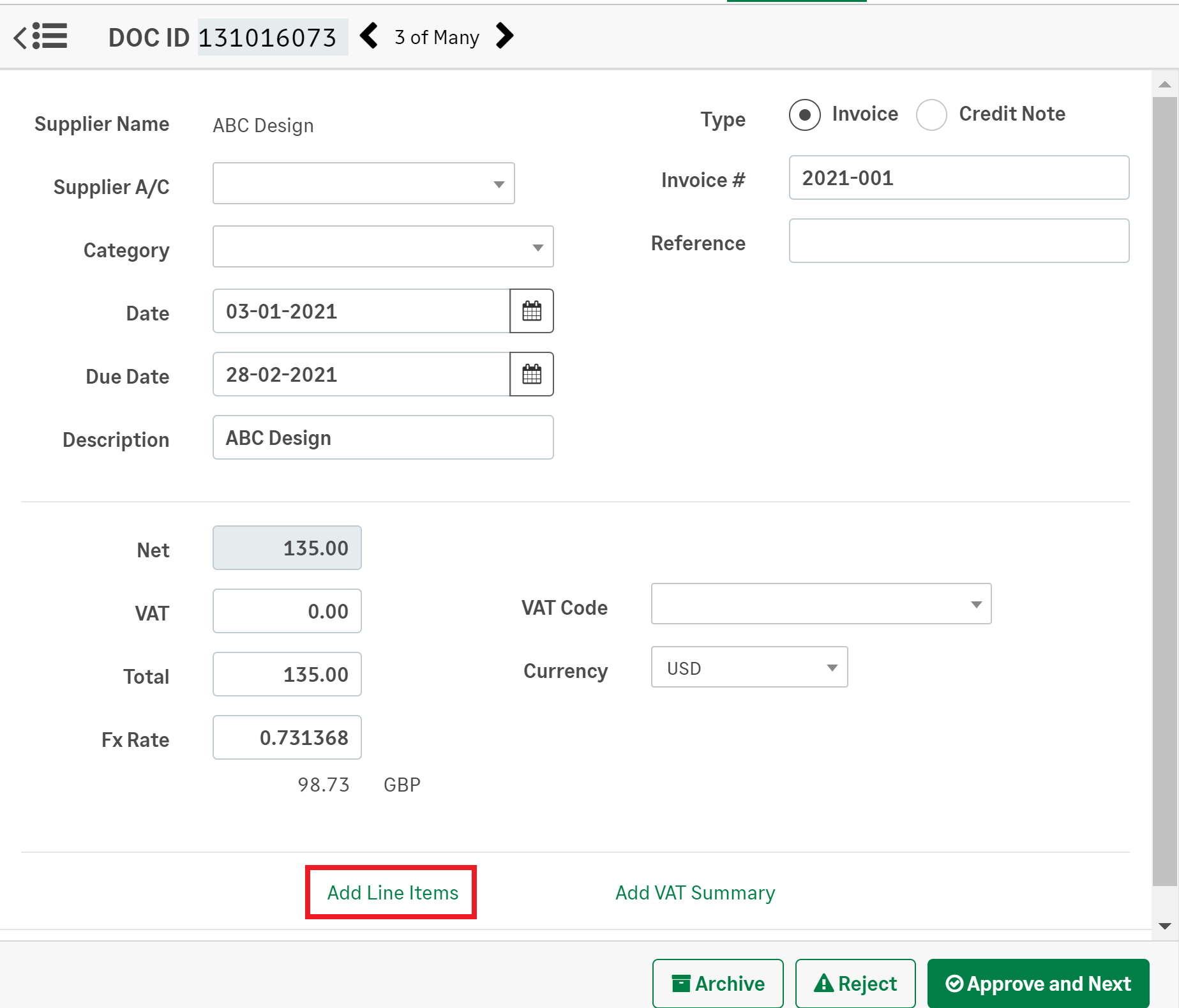Click the supplier name ABC Design text

click(x=263, y=125)
